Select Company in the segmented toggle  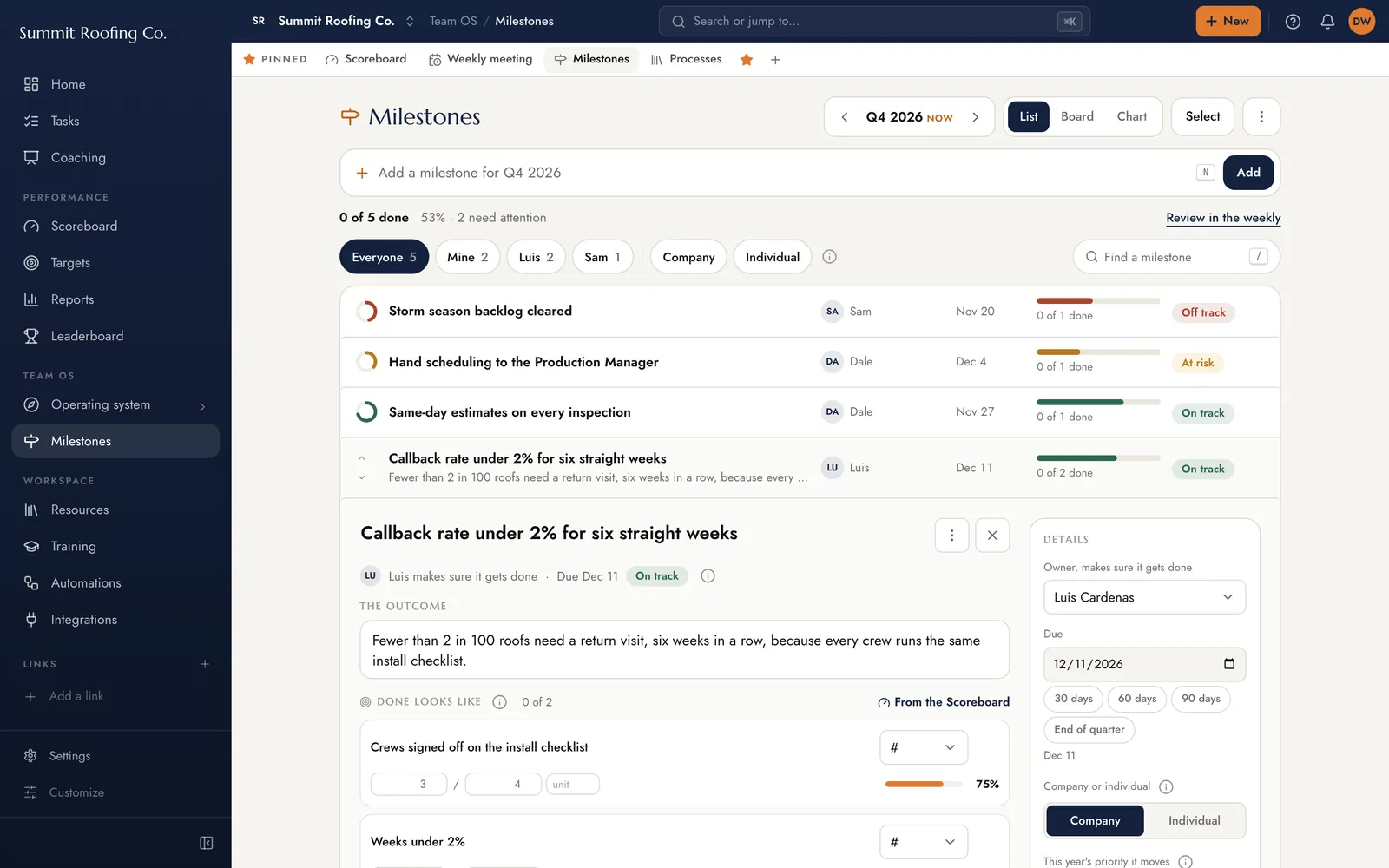coord(1095,821)
